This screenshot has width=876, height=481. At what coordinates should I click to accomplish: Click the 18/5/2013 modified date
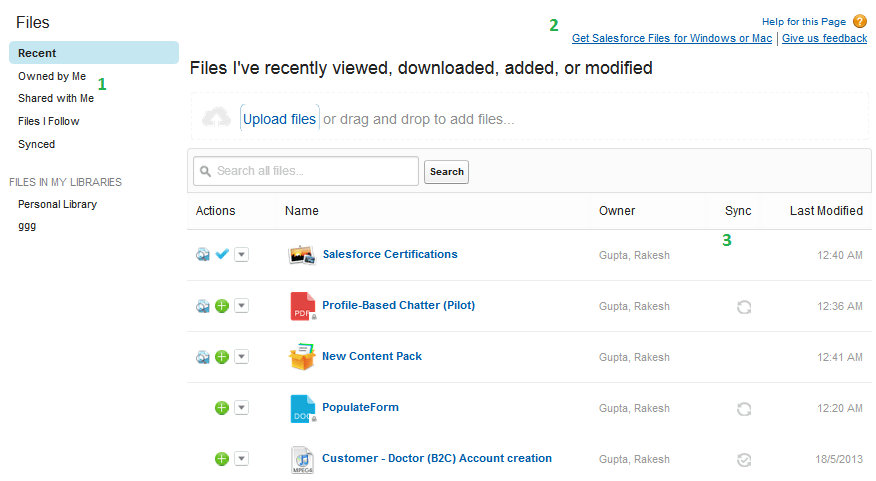839,459
